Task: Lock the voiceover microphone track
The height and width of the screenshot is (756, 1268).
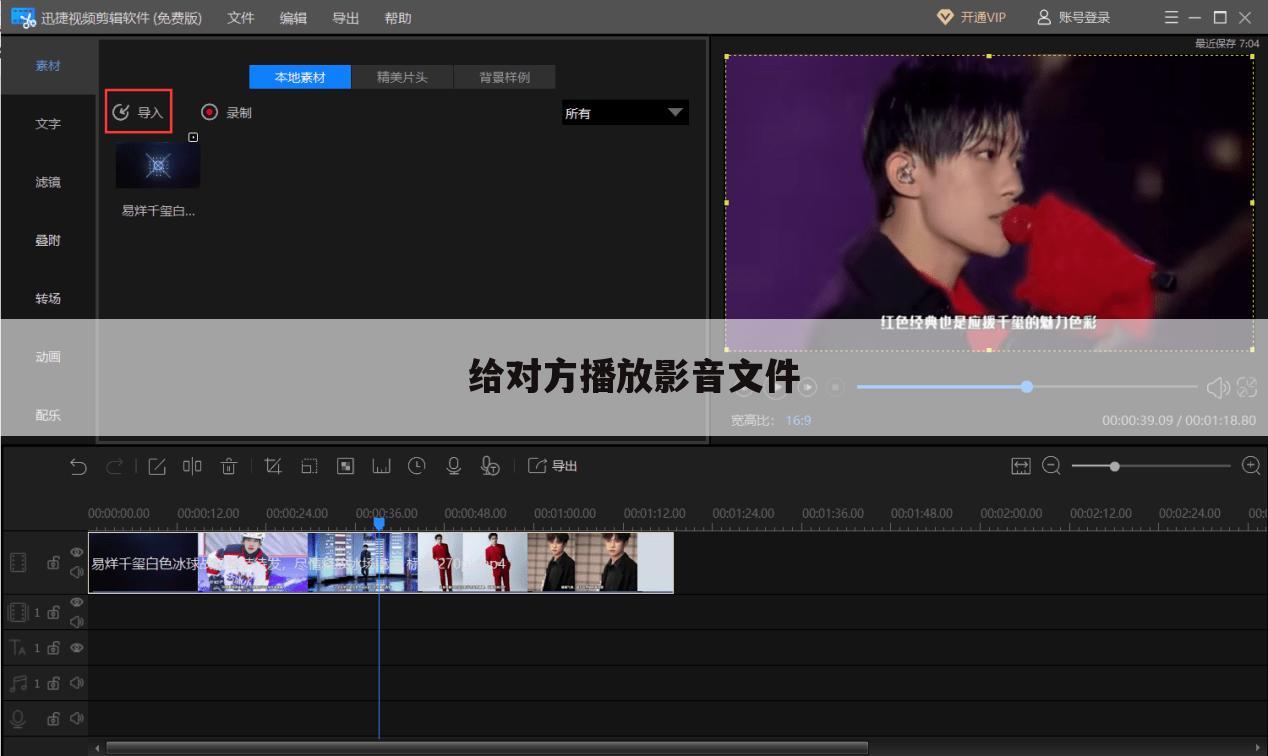Action: [53, 718]
